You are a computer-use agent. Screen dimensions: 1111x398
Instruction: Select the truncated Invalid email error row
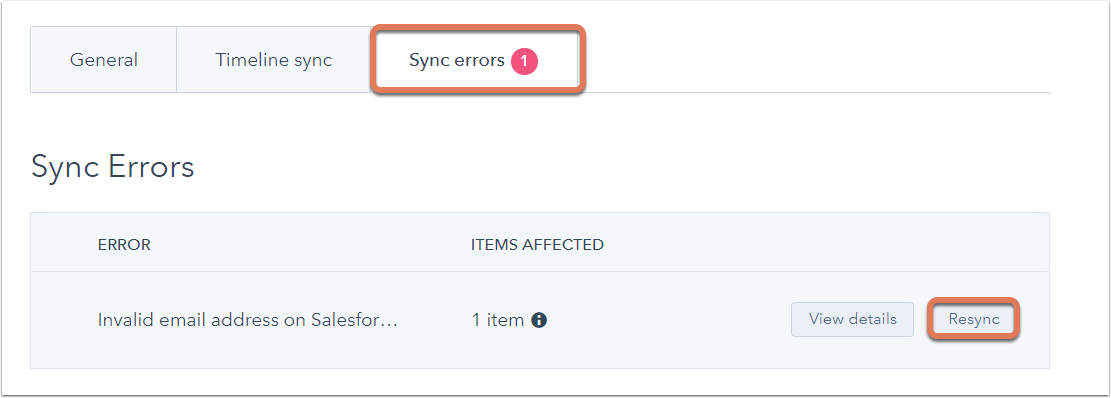click(539, 320)
